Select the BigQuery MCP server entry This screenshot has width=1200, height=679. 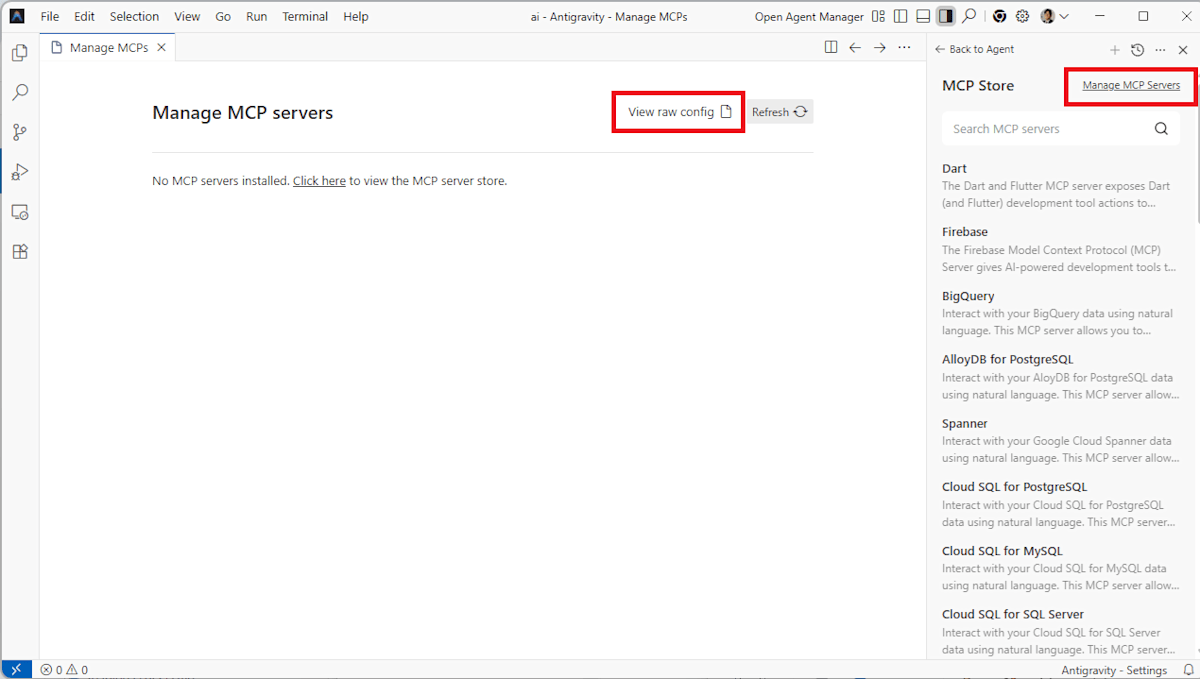click(x=1060, y=313)
